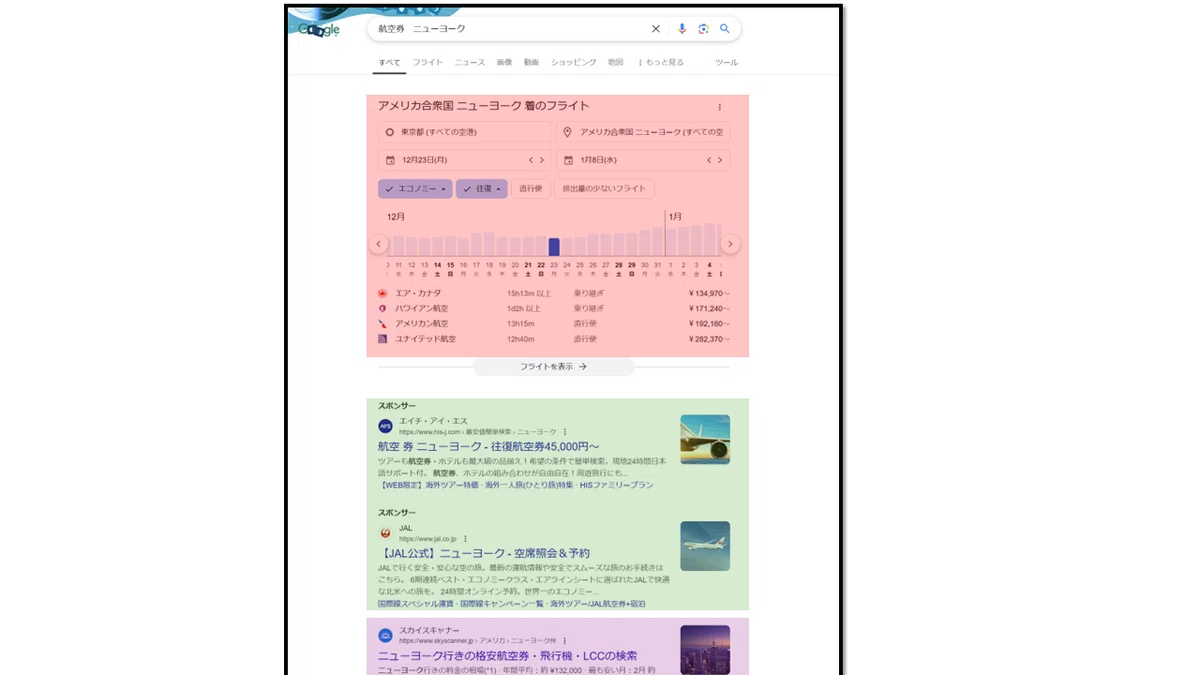Click the フライトを表示 show flights button
Viewport: 1200px width, 675px height.
tap(554, 367)
